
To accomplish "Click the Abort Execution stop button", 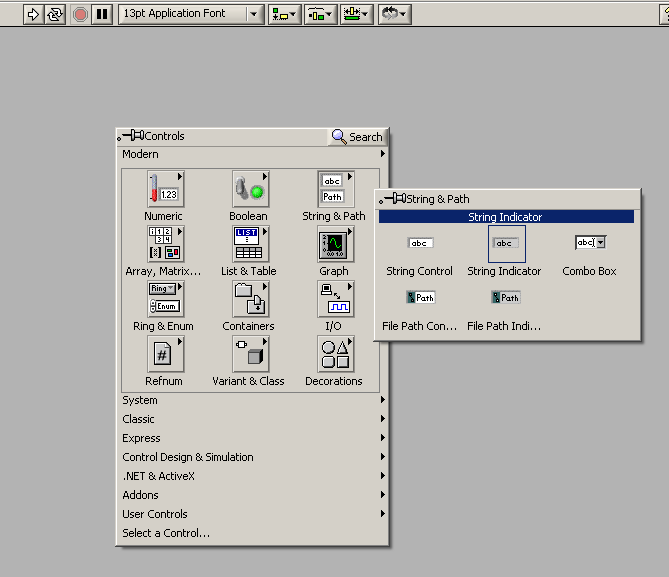I will point(80,15).
